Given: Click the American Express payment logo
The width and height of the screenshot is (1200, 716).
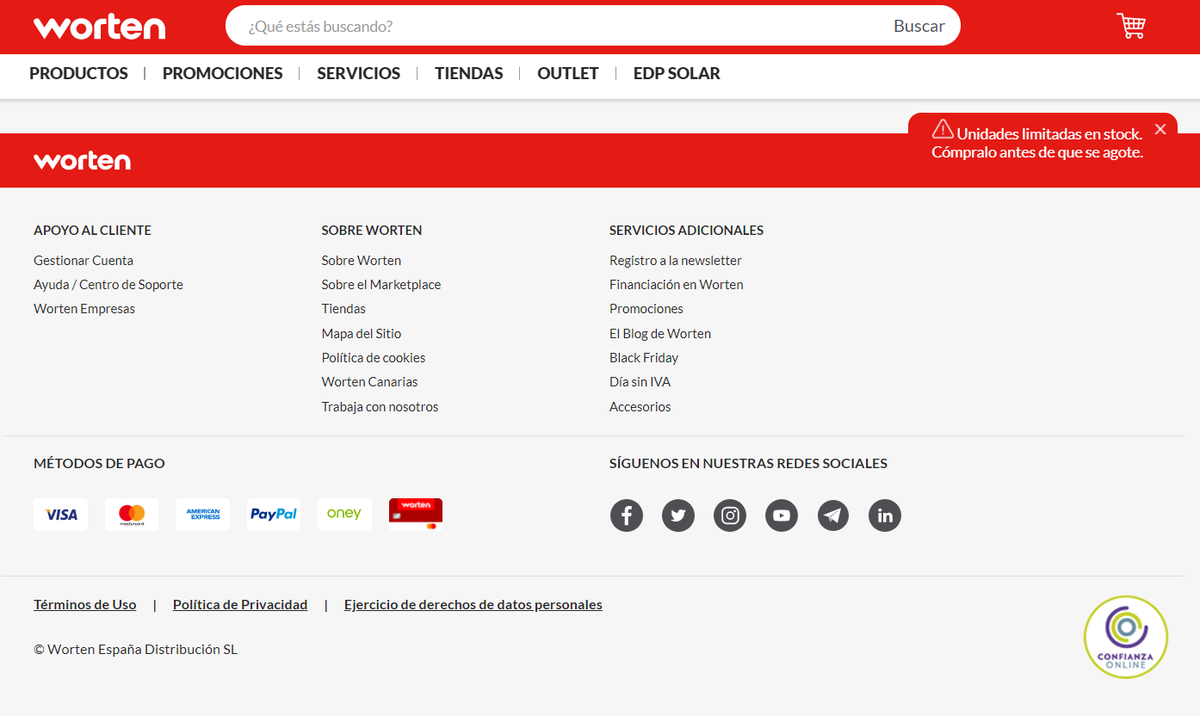Looking at the screenshot, I should 203,514.
